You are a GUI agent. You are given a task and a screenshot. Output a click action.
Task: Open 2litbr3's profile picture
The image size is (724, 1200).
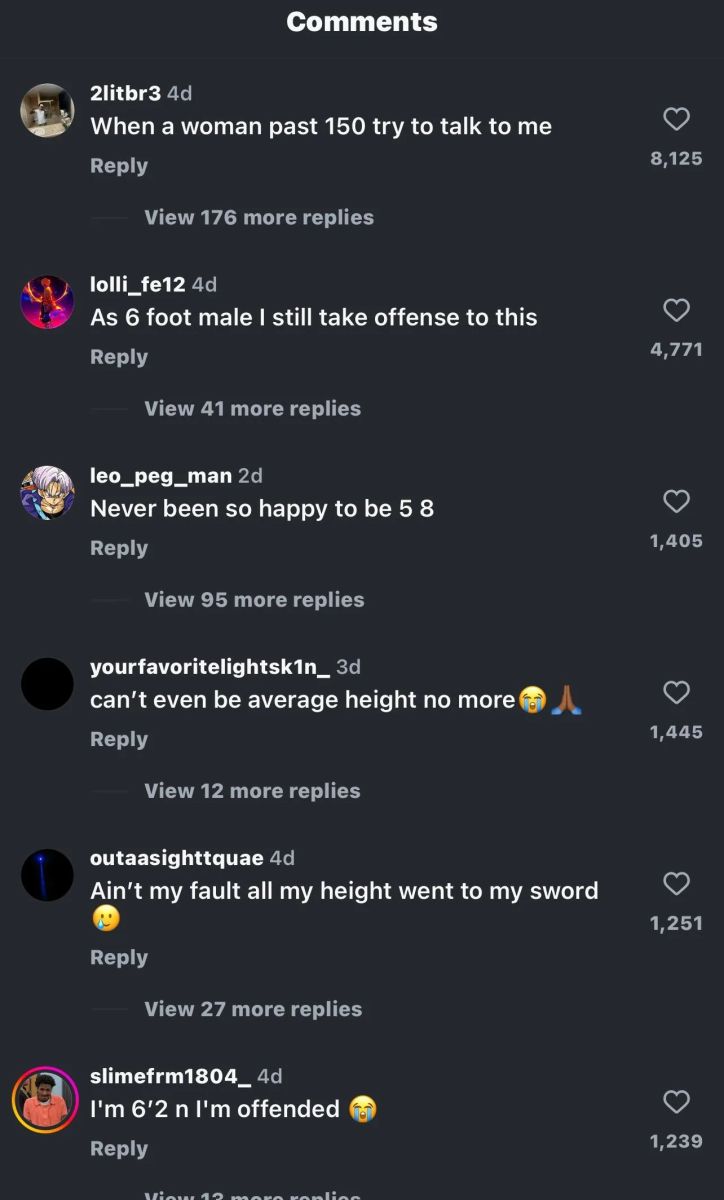point(47,110)
